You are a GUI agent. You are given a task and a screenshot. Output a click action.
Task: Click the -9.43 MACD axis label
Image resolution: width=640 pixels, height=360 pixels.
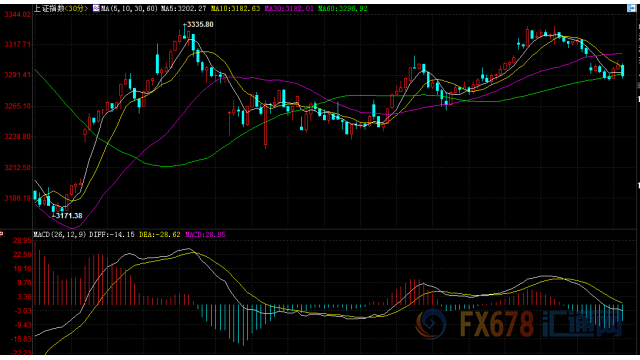(x=22, y=325)
